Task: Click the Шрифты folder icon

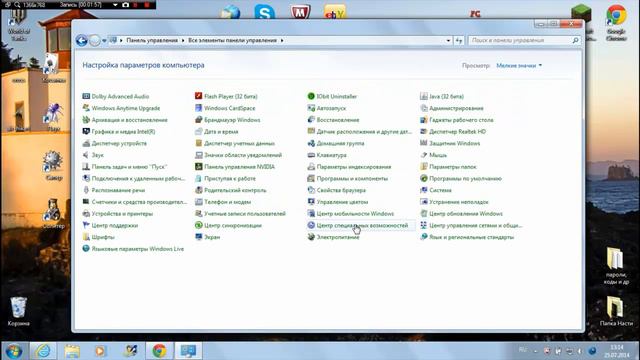Action: [86, 237]
